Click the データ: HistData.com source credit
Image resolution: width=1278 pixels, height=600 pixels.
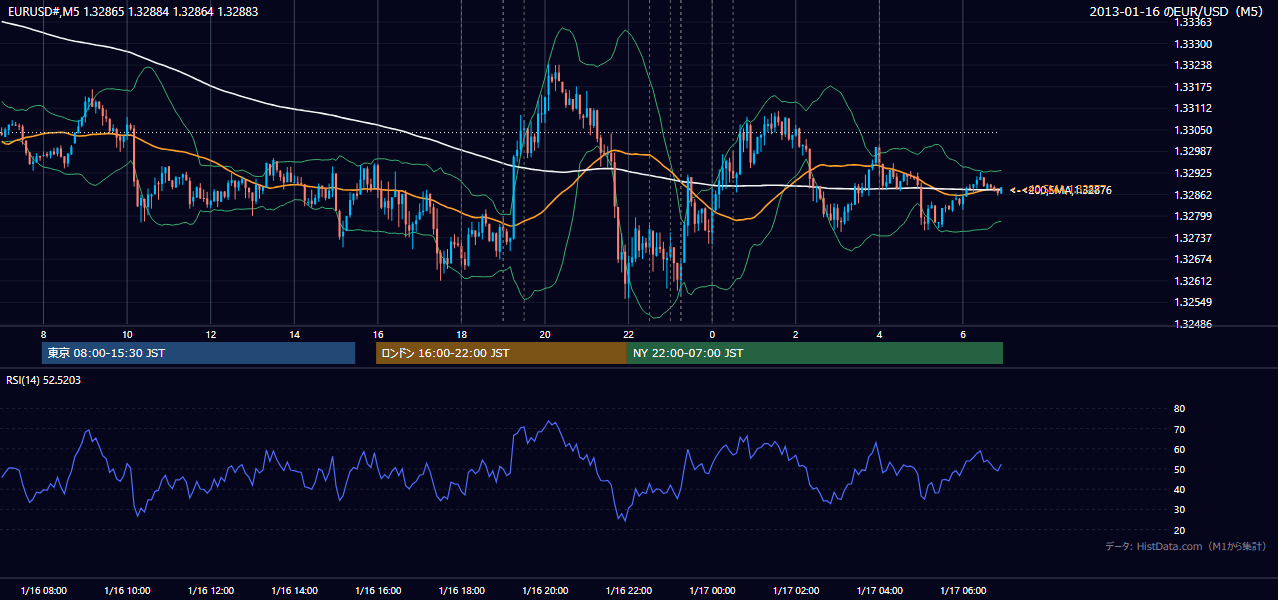click(x=1186, y=547)
